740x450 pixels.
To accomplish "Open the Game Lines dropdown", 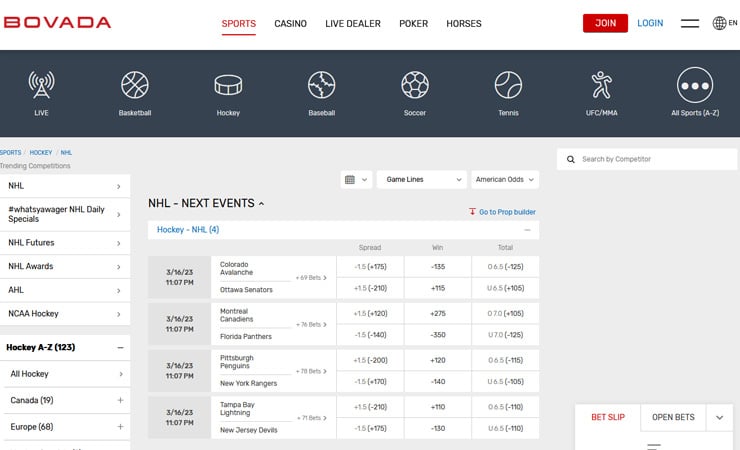I will tap(421, 180).
